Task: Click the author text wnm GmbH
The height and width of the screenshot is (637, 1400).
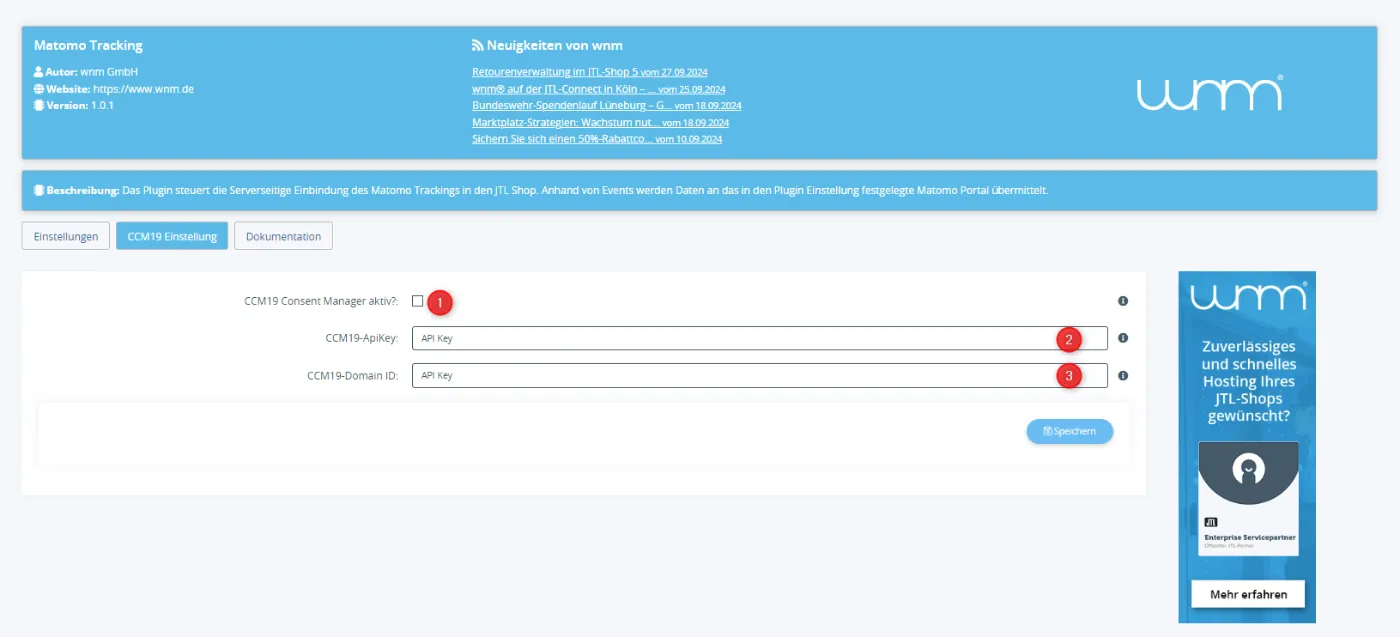Action: 107,72
